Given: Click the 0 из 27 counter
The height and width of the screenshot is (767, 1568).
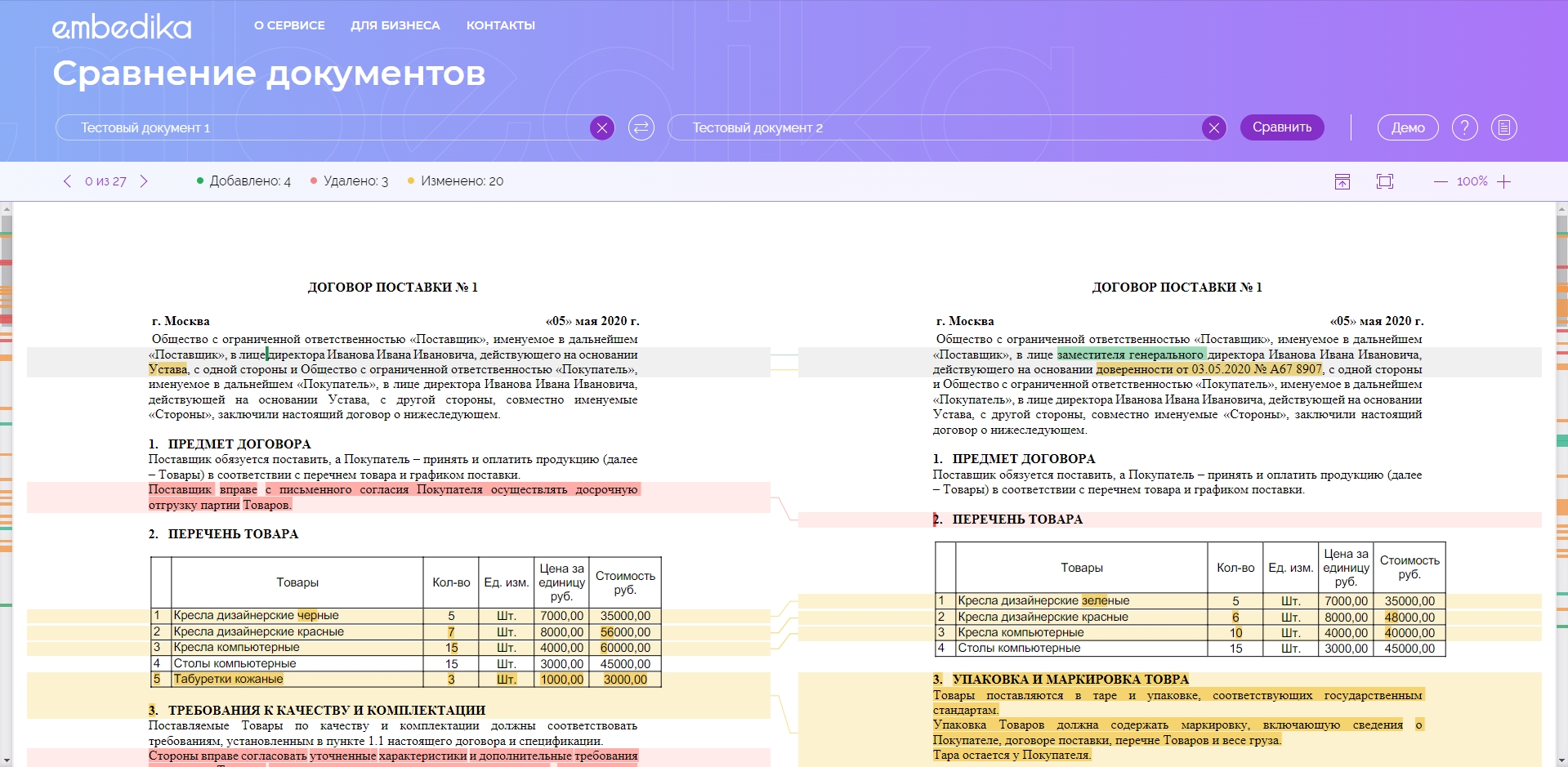Looking at the screenshot, I should point(105,181).
